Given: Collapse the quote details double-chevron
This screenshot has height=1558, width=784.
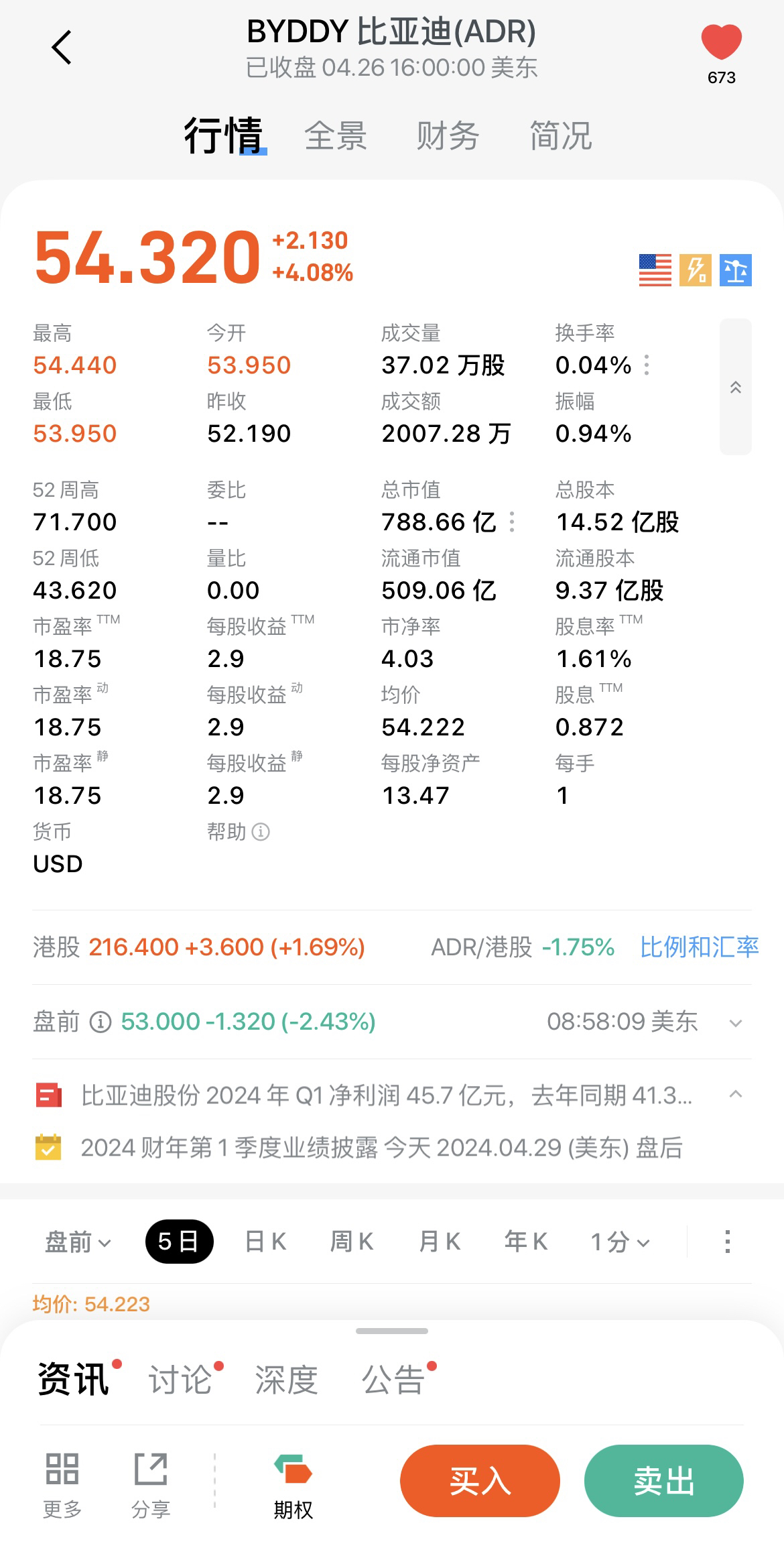Looking at the screenshot, I should pyautogui.click(x=735, y=387).
